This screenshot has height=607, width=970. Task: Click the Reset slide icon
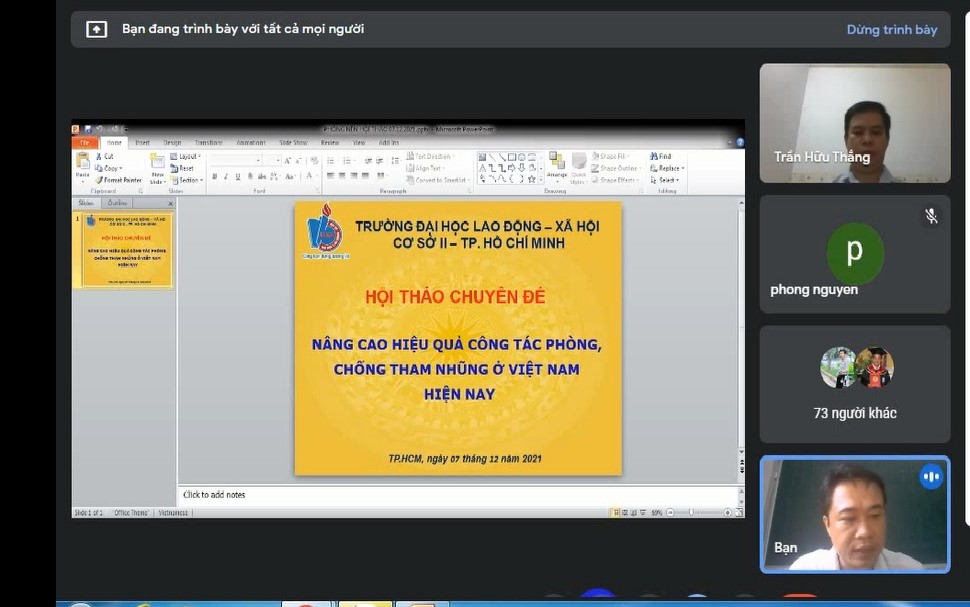point(174,168)
